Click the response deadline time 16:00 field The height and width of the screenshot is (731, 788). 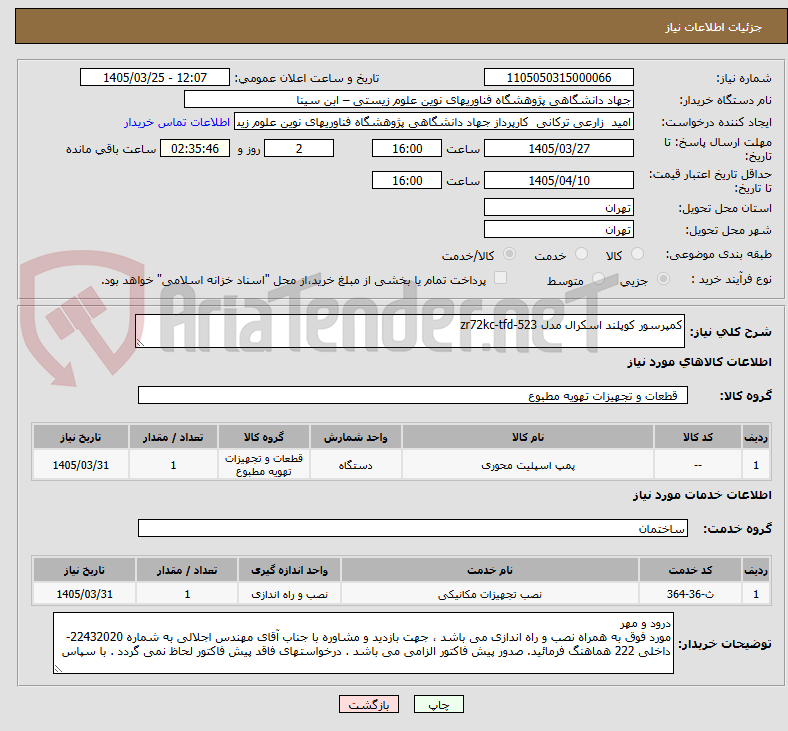pyautogui.click(x=407, y=149)
